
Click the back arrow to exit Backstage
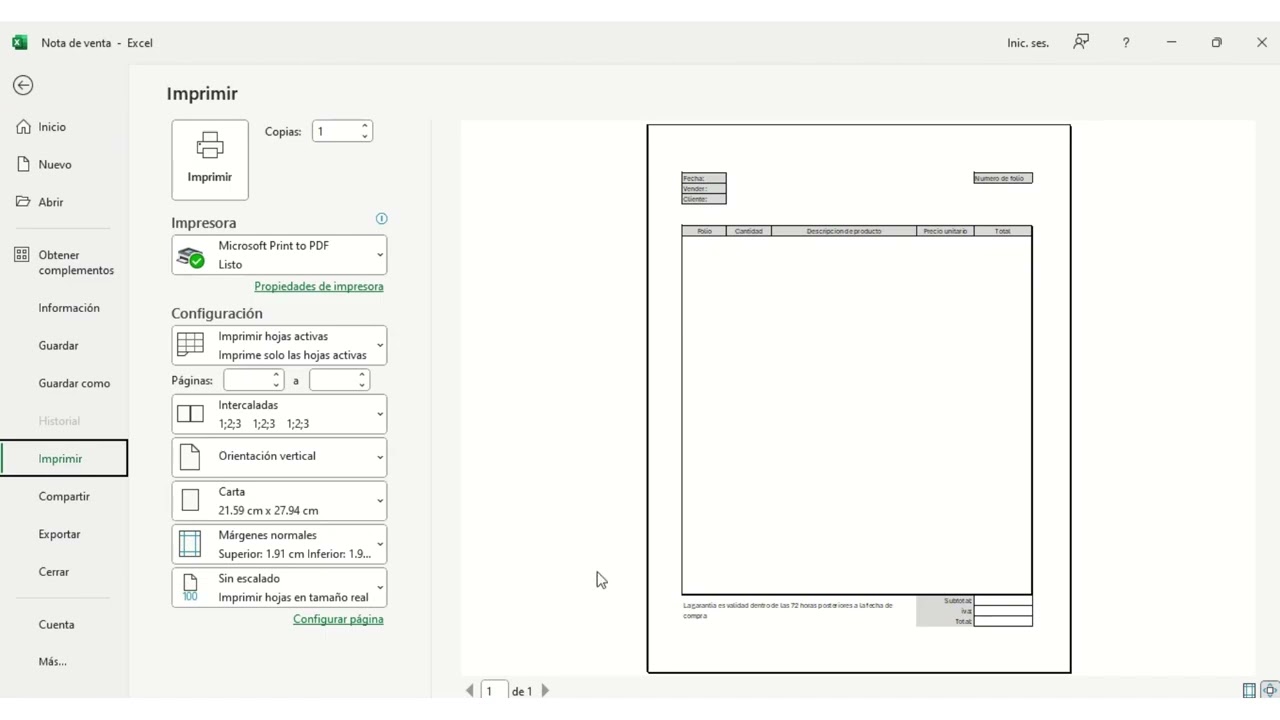[23, 85]
